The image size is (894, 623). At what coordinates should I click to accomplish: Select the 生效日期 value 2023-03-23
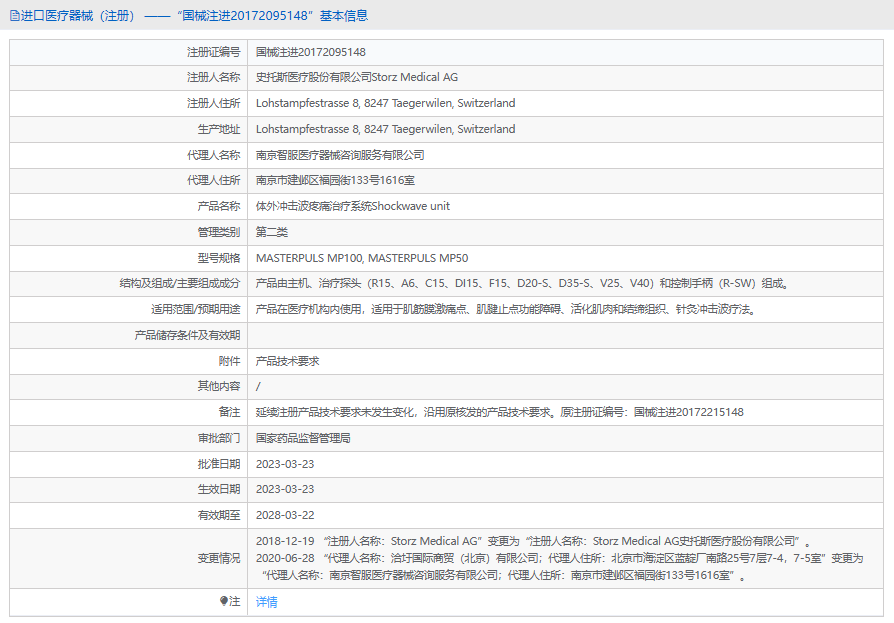pos(285,489)
